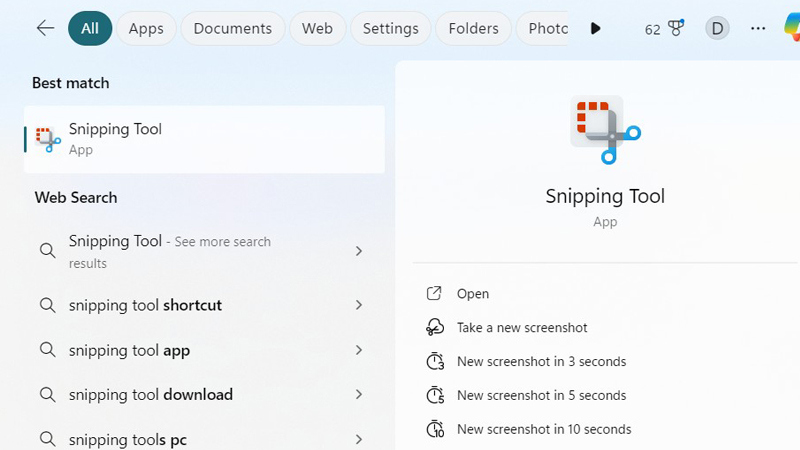Click magnifier beside snipping tool app
Screen dimensions: 800x450
click(47, 349)
